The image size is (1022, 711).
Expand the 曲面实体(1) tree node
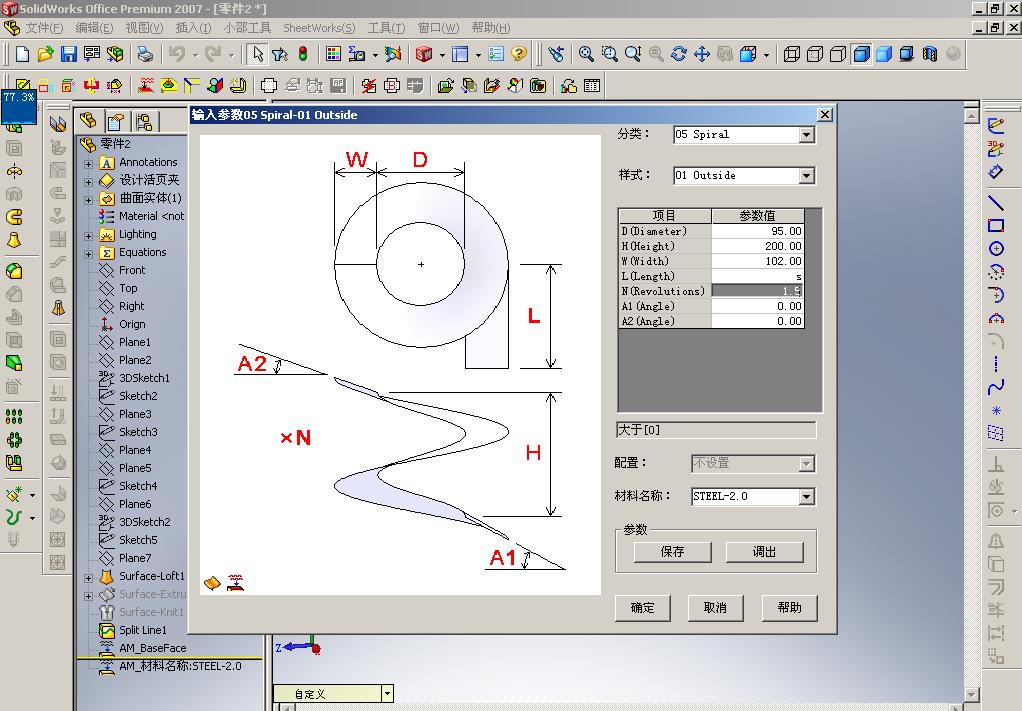[x=89, y=200]
